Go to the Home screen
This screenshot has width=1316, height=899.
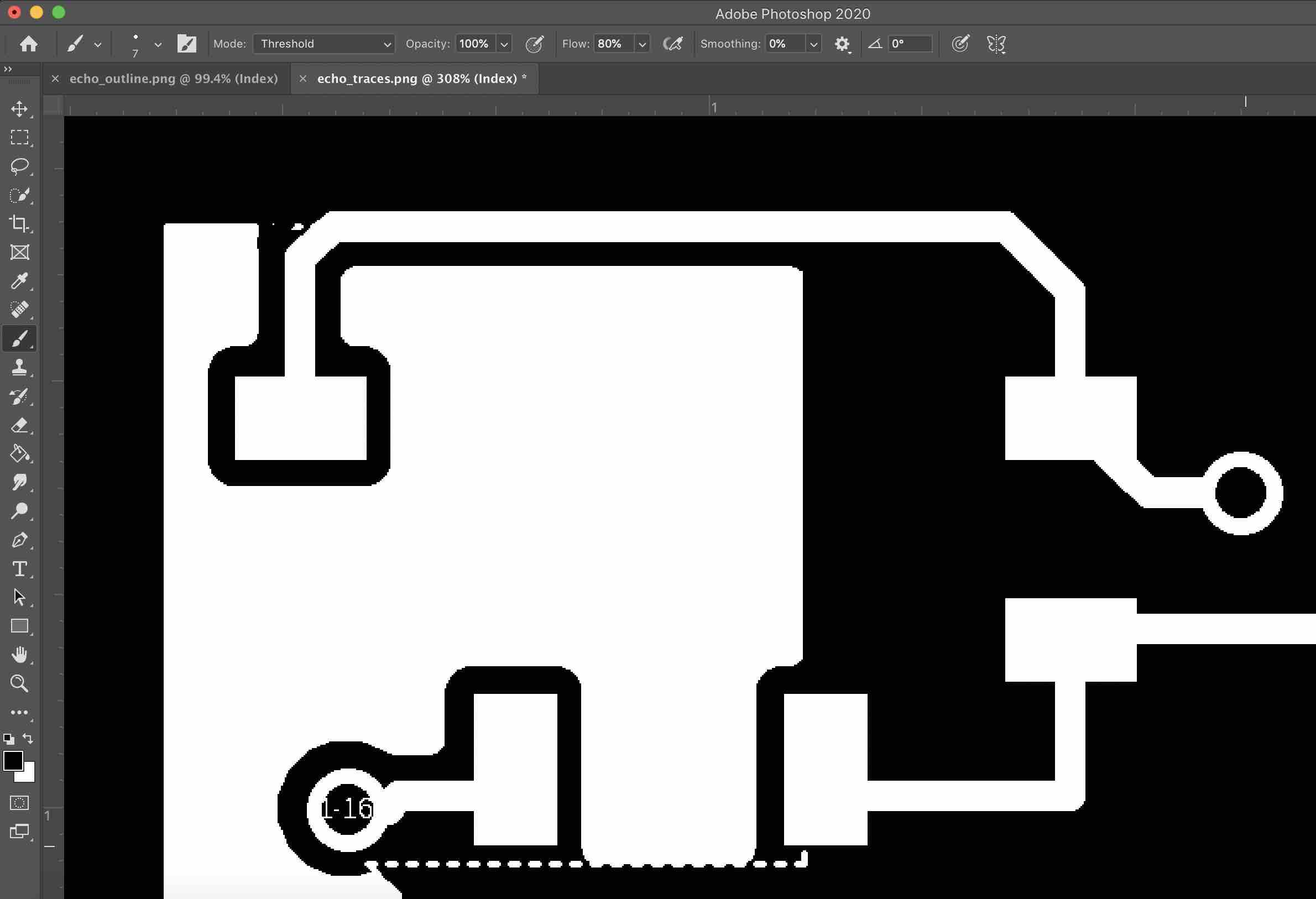coord(29,44)
